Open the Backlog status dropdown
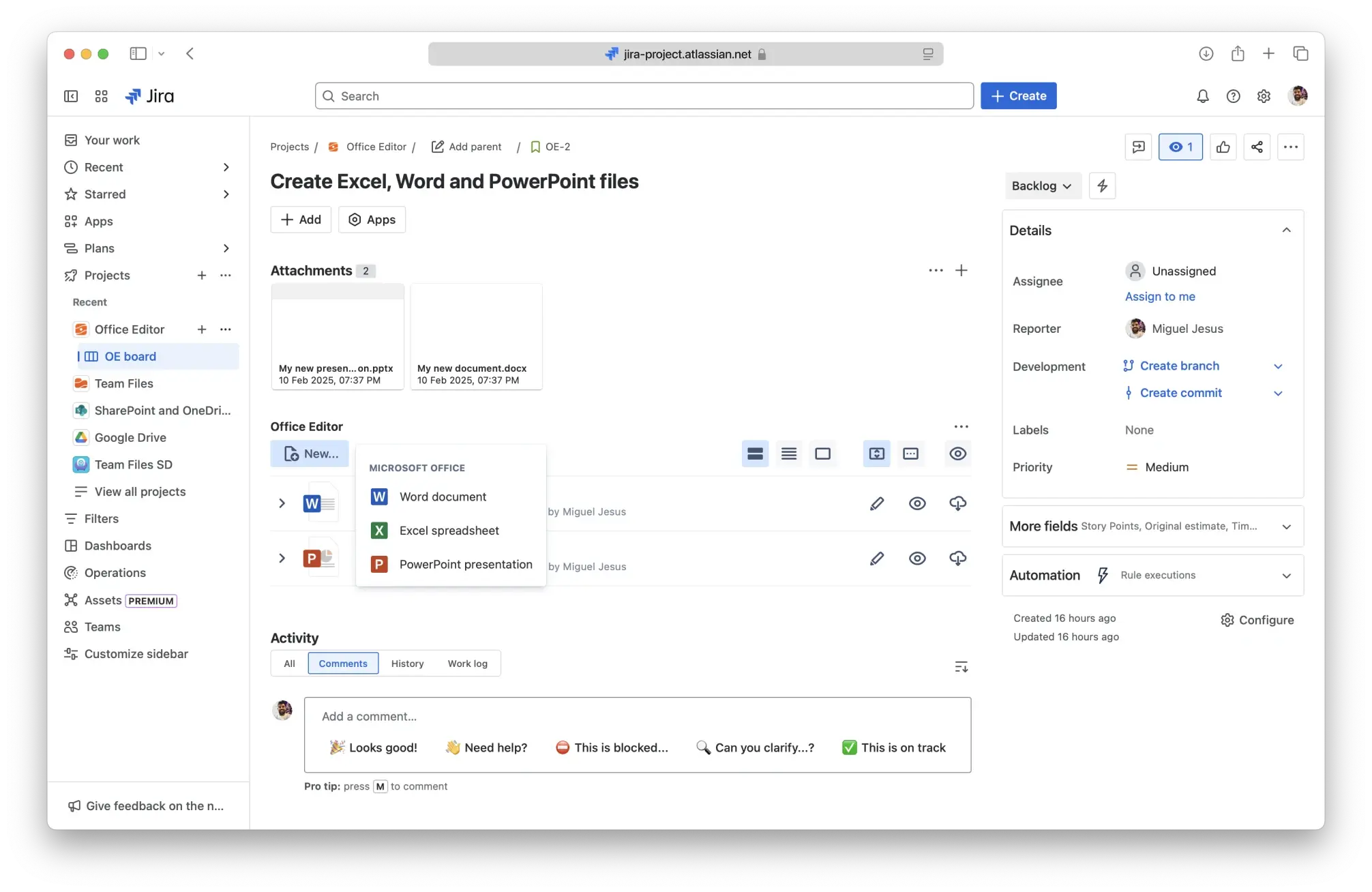Image resolution: width=1372 pixels, height=892 pixels. coord(1043,185)
